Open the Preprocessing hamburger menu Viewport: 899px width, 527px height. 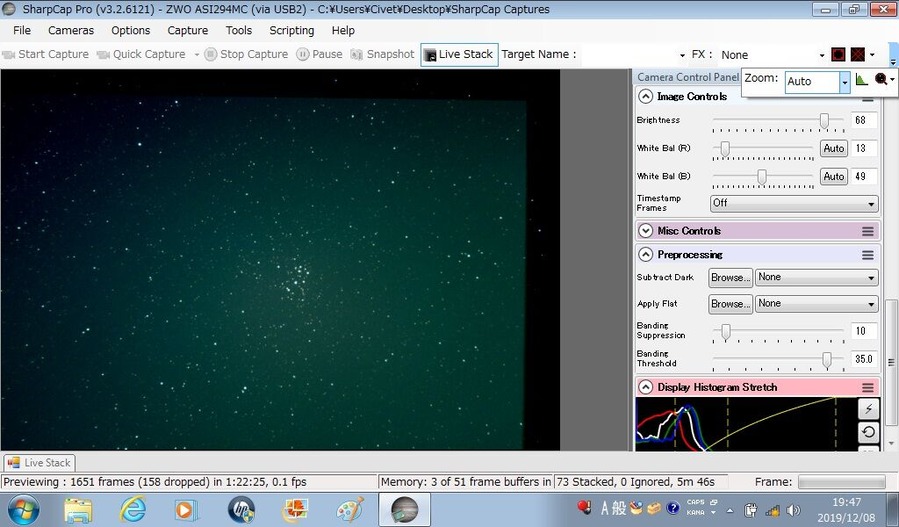point(867,255)
